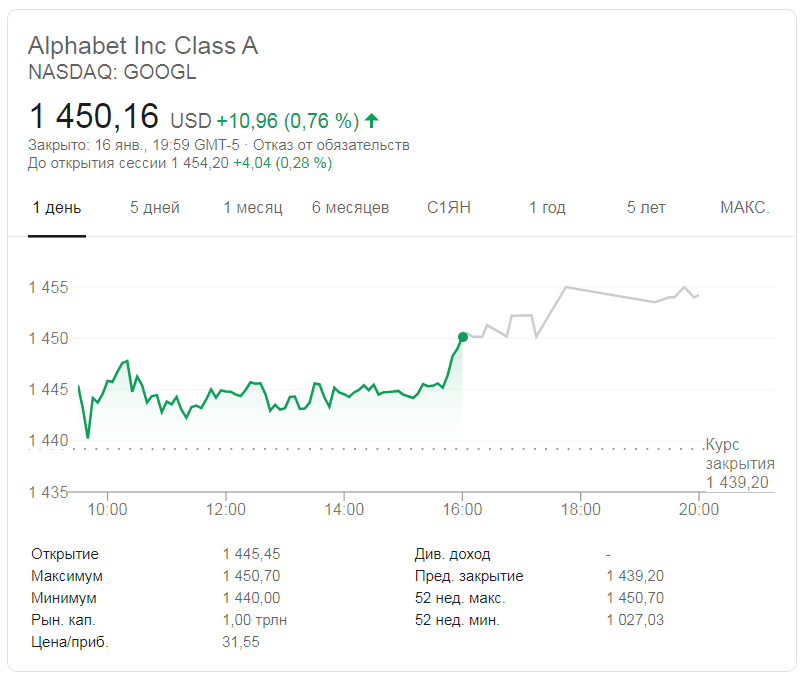This screenshot has width=807, height=680.
Task: View the "5 лет" chart range
Action: pyautogui.click(x=646, y=208)
